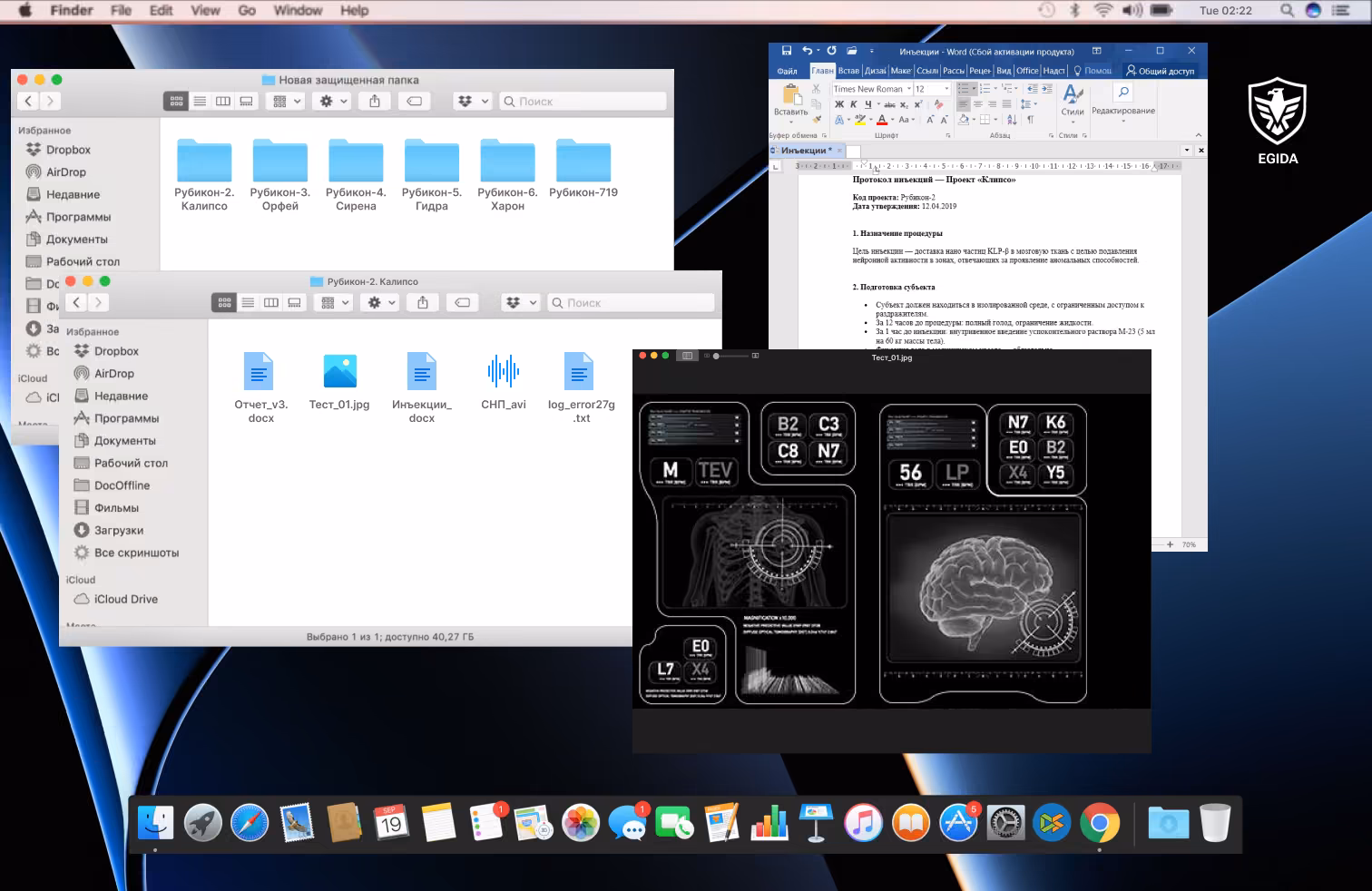Toggle center paragraph alignment
This screenshot has height=891, width=1372.
978,104
